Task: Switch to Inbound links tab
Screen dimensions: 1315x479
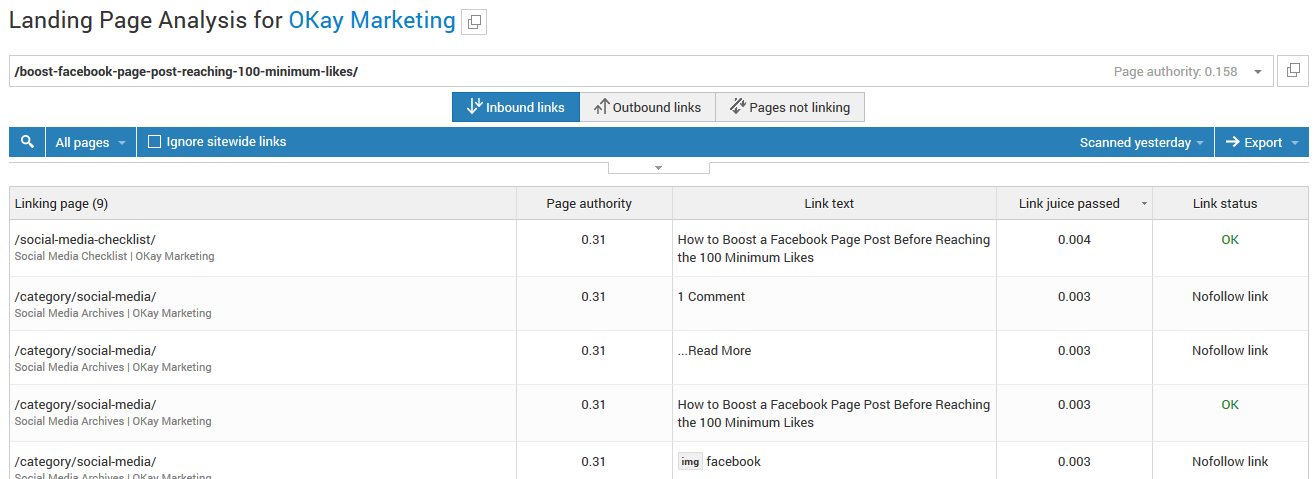Action: coord(516,107)
